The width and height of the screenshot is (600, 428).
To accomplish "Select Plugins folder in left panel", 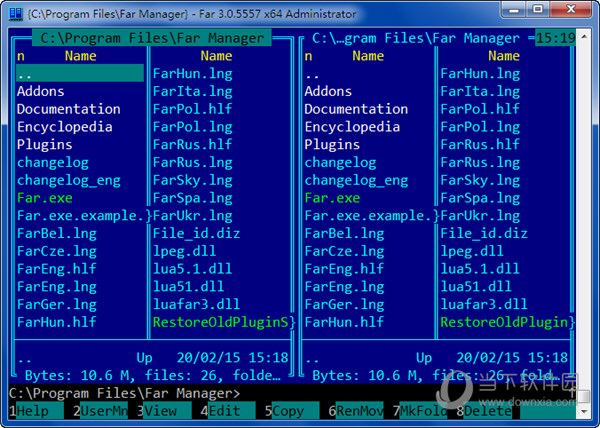I will point(44,145).
